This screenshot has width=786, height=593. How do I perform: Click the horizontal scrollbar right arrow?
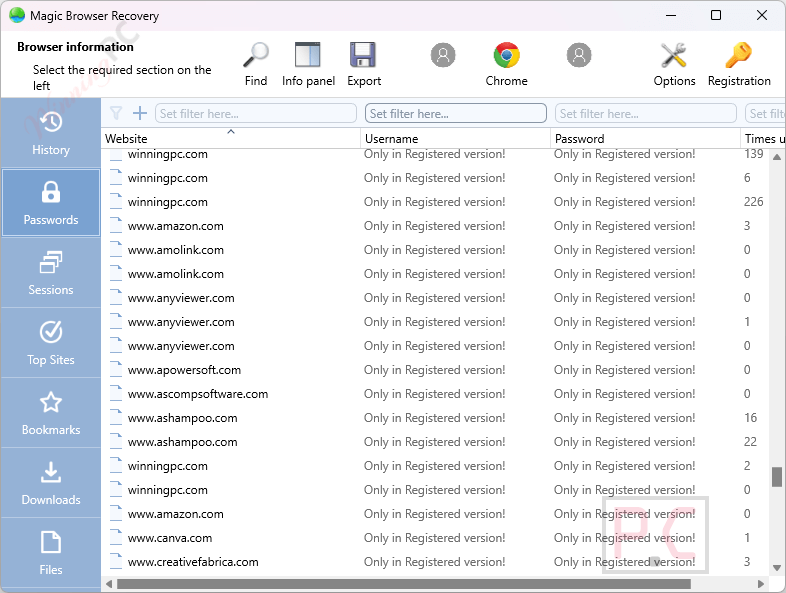[x=761, y=584]
